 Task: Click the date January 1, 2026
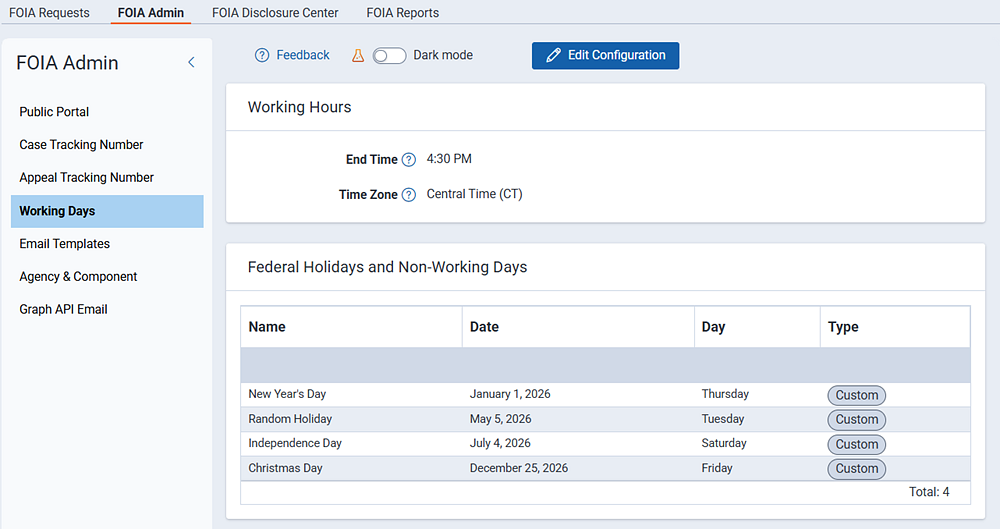tap(510, 394)
